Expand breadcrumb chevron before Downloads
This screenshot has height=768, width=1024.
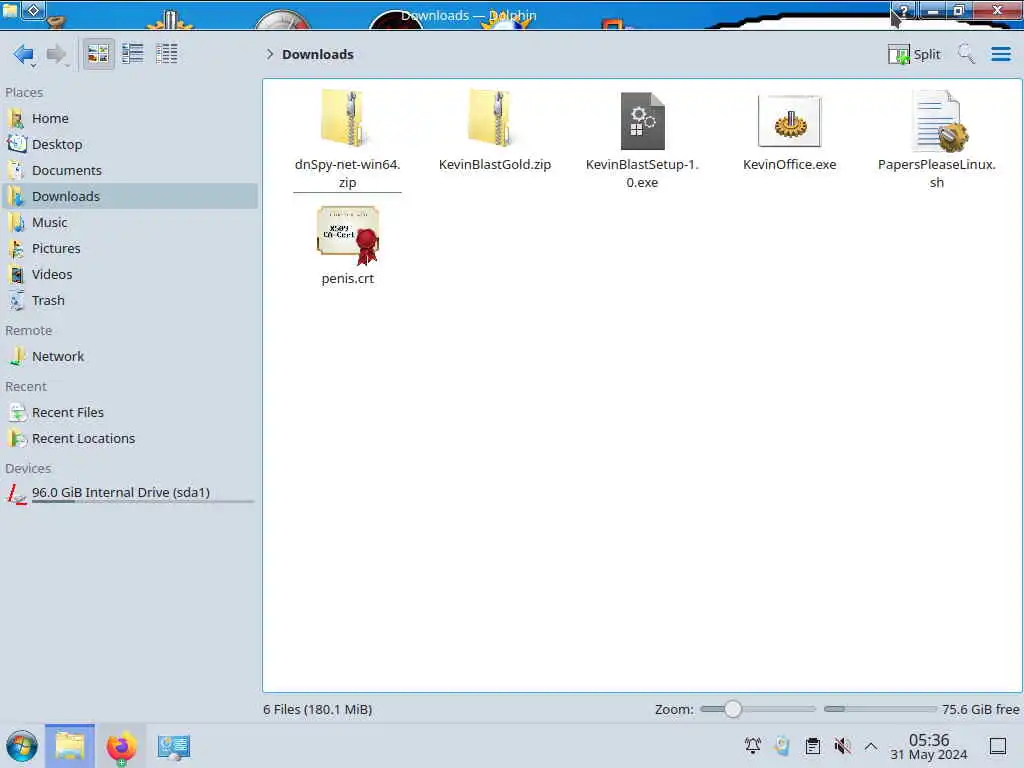[x=269, y=54]
